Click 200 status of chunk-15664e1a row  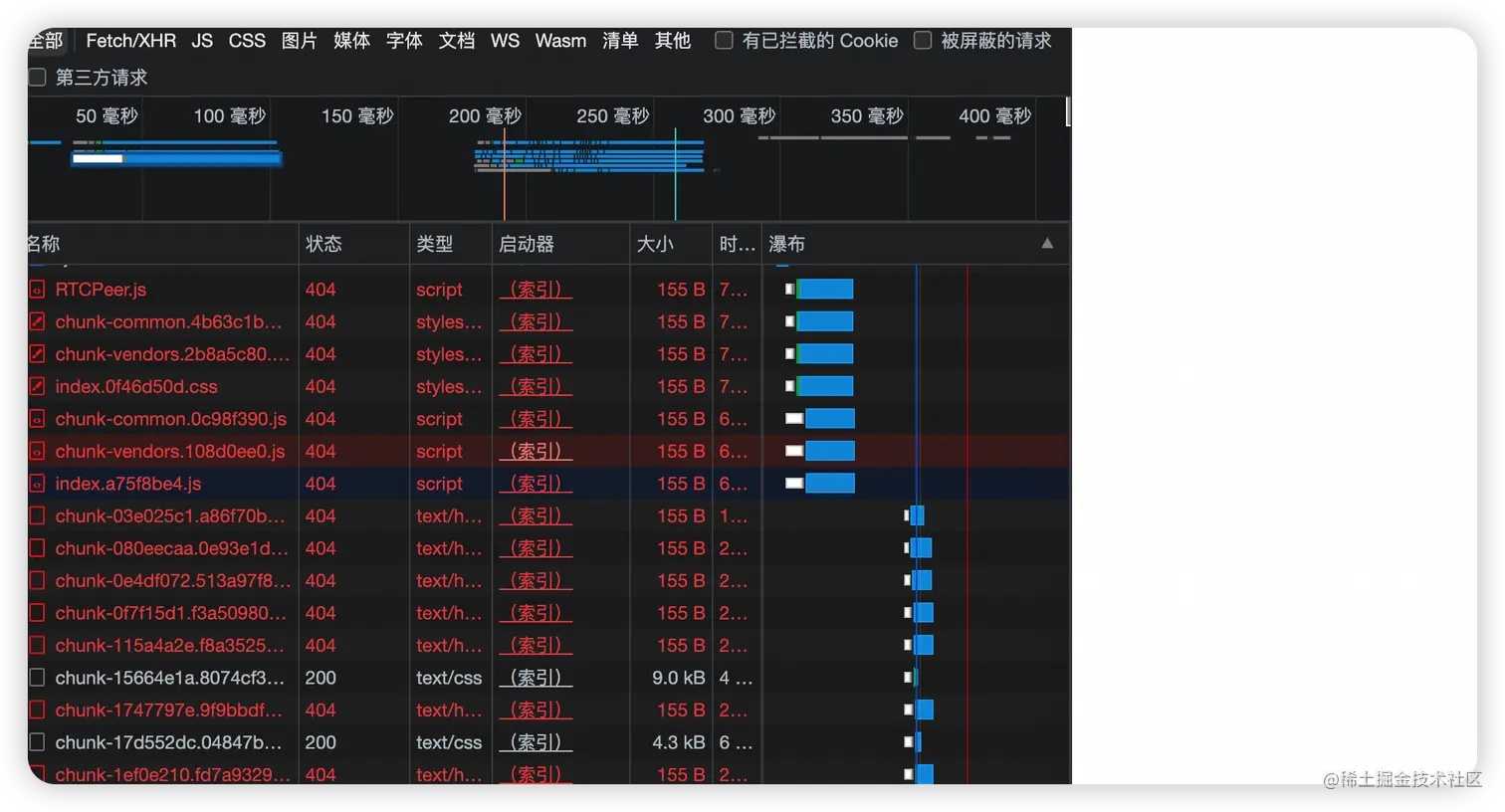pyautogui.click(x=321, y=678)
